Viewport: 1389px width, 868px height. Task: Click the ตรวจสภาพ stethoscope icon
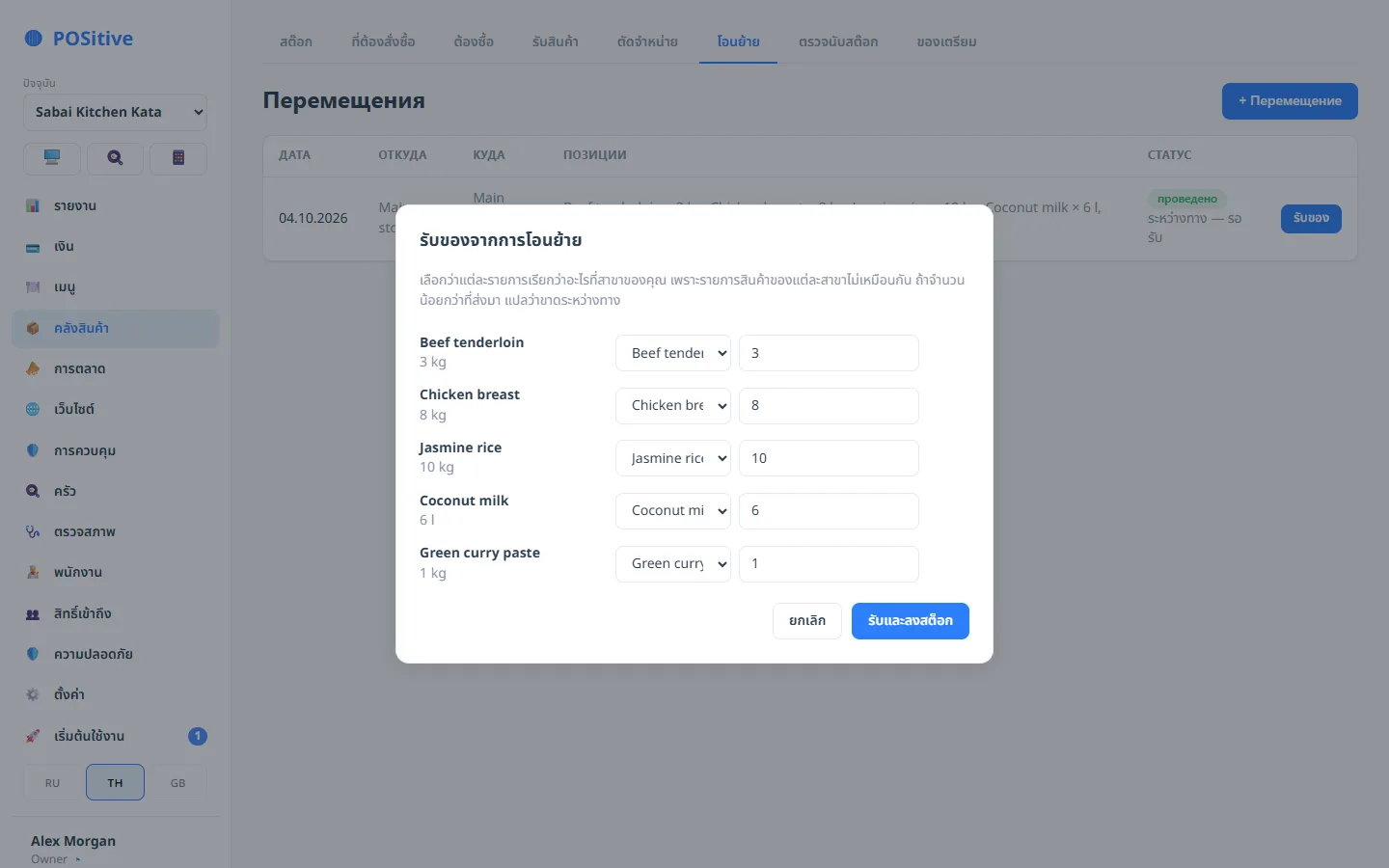tap(33, 532)
